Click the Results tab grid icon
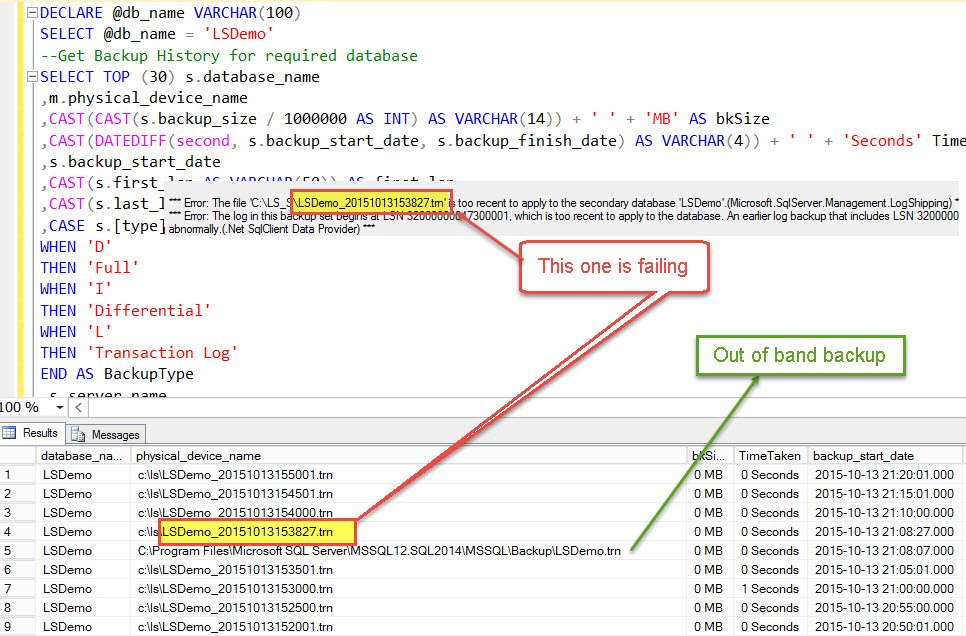This screenshot has width=966, height=636. [x=10, y=434]
